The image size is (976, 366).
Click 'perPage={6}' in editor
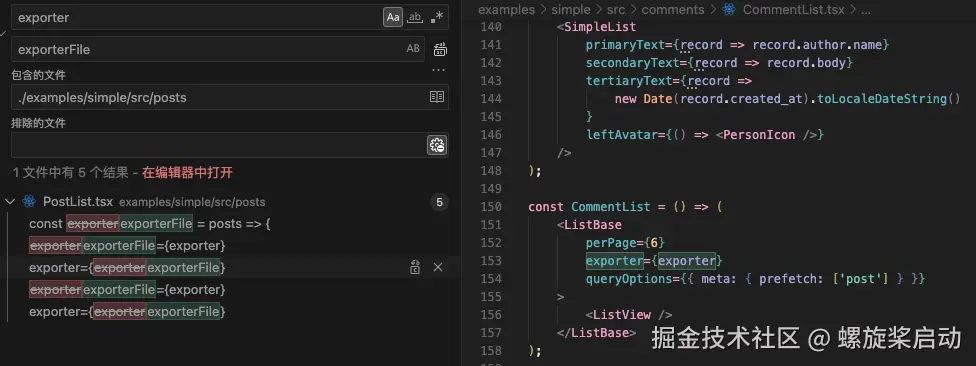tap(626, 243)
